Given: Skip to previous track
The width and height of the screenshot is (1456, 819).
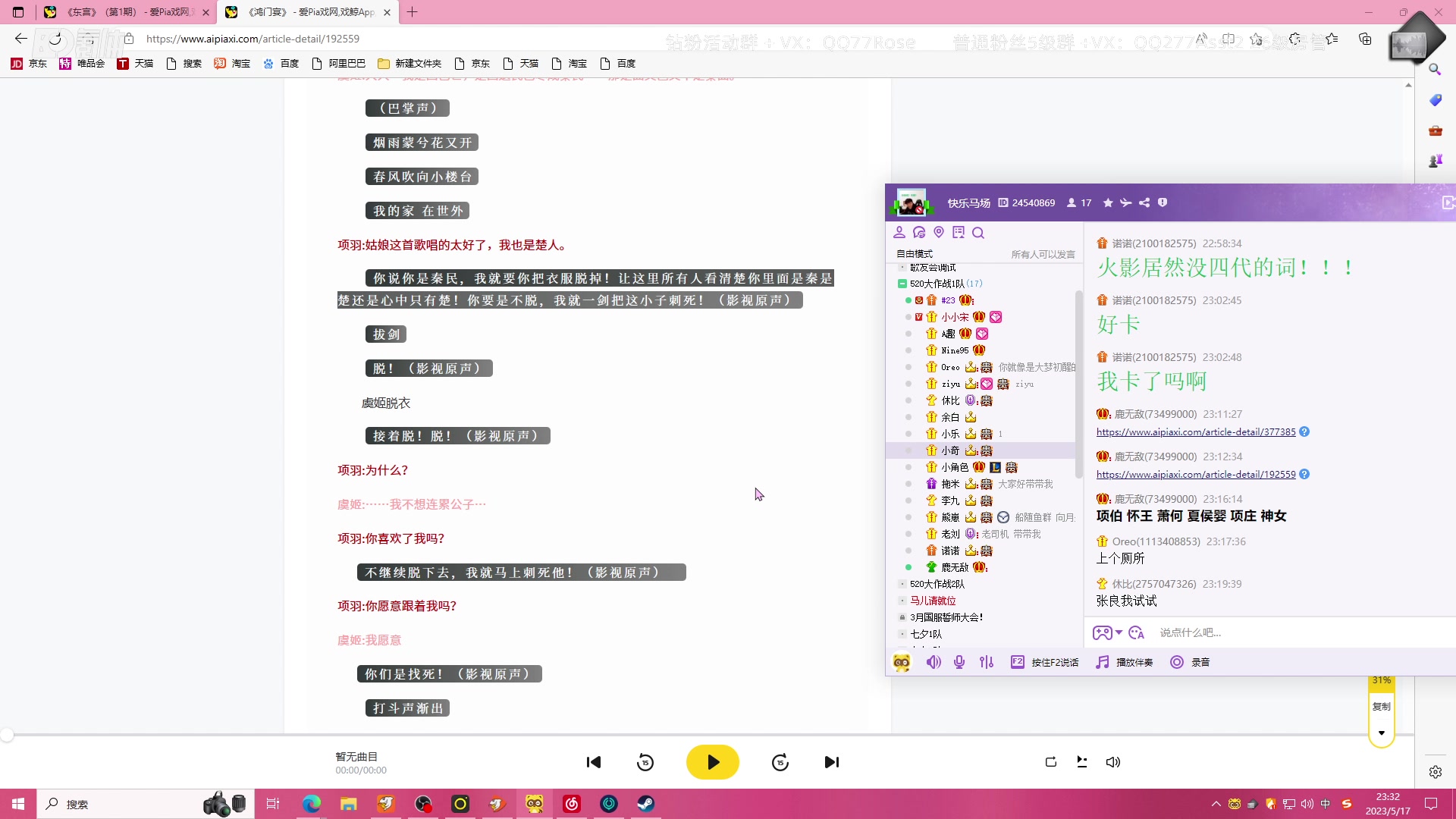Looking at the screenshot, I should point(594,762).
